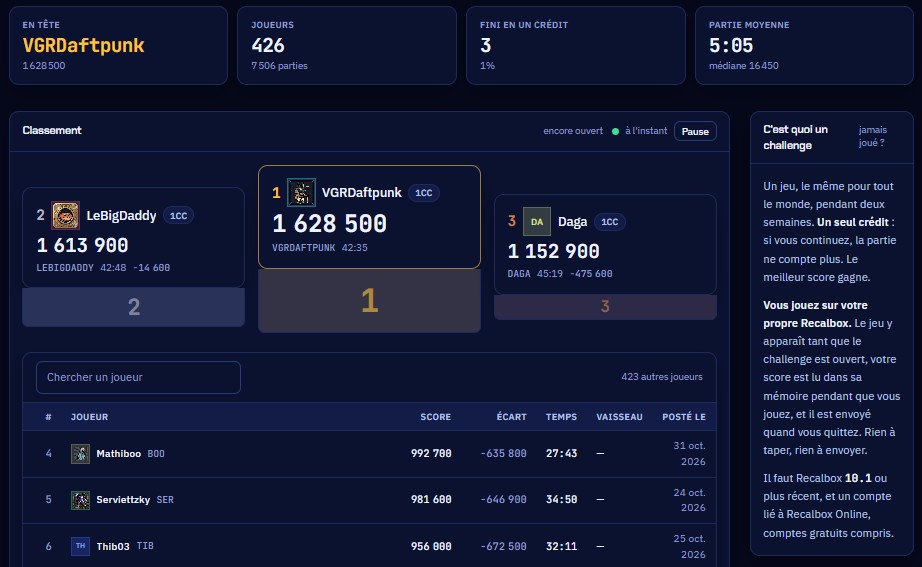
Task: Click the 1CC badge next to VGRDaftpunk
Action: 423,193
